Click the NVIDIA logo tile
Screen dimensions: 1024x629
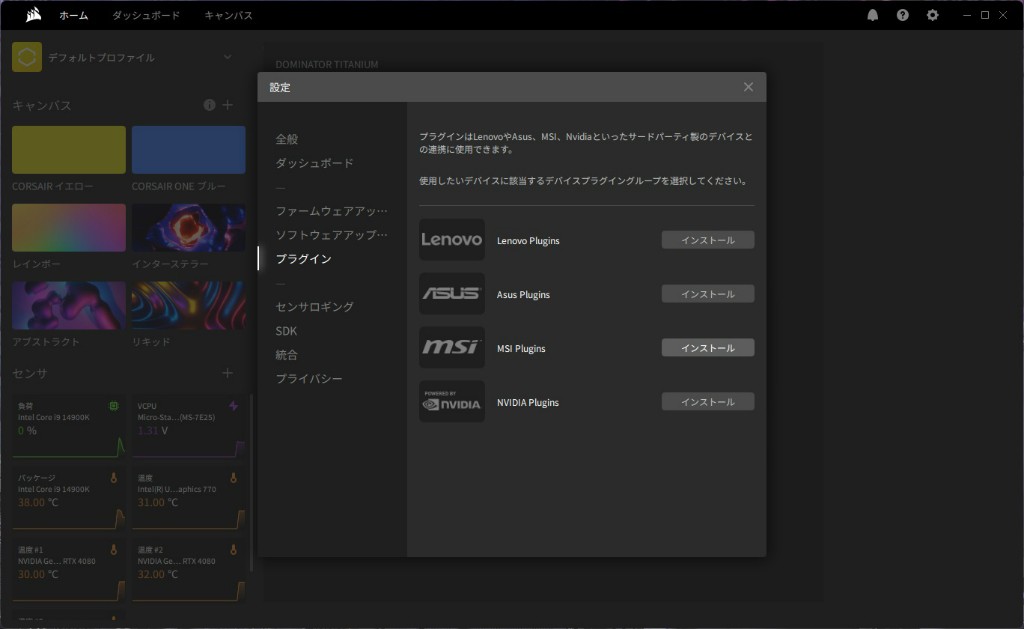tap(452, 402)
